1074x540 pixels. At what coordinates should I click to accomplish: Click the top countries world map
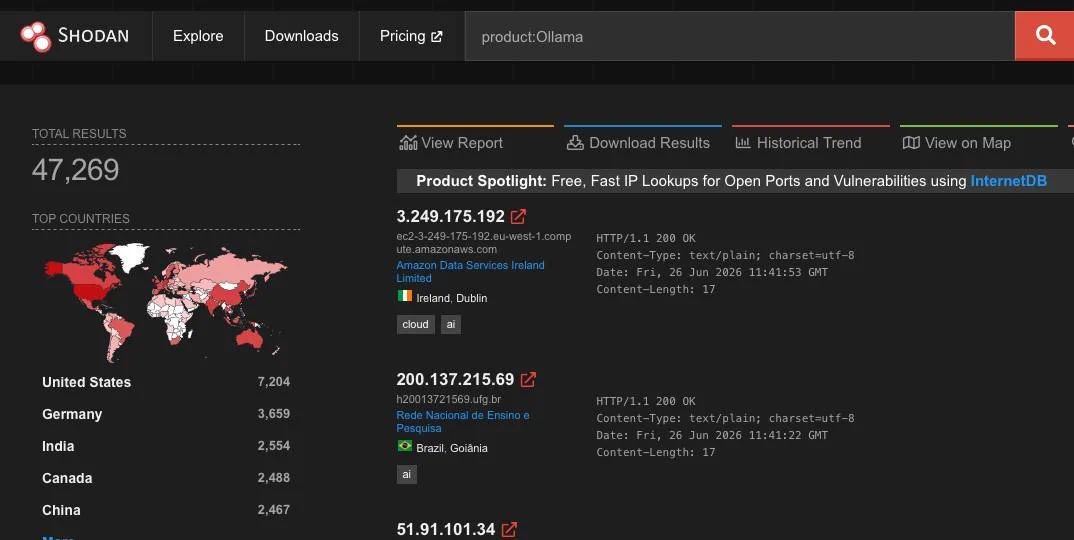[x=166, y=302]
